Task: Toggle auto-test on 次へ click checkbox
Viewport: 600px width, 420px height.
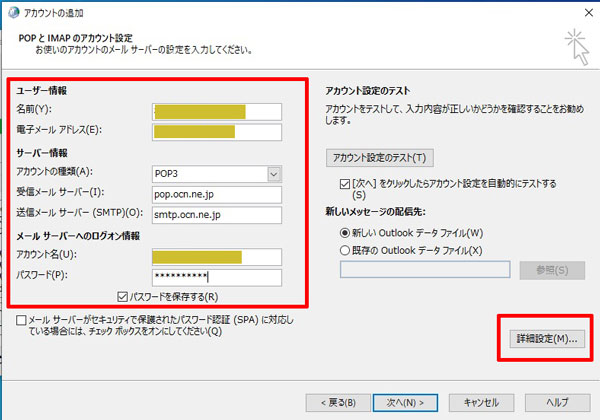Action: coord(344,184)
